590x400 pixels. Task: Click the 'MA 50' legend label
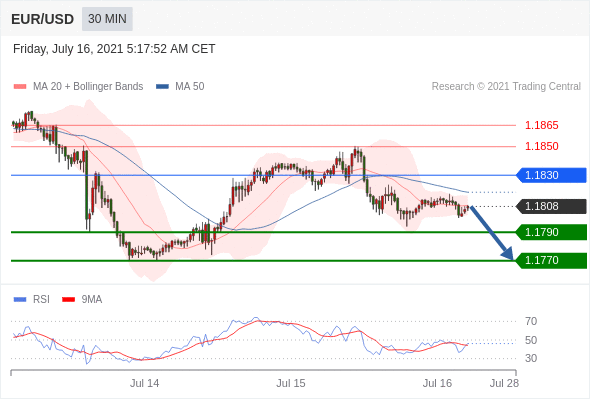coord(190,87)
